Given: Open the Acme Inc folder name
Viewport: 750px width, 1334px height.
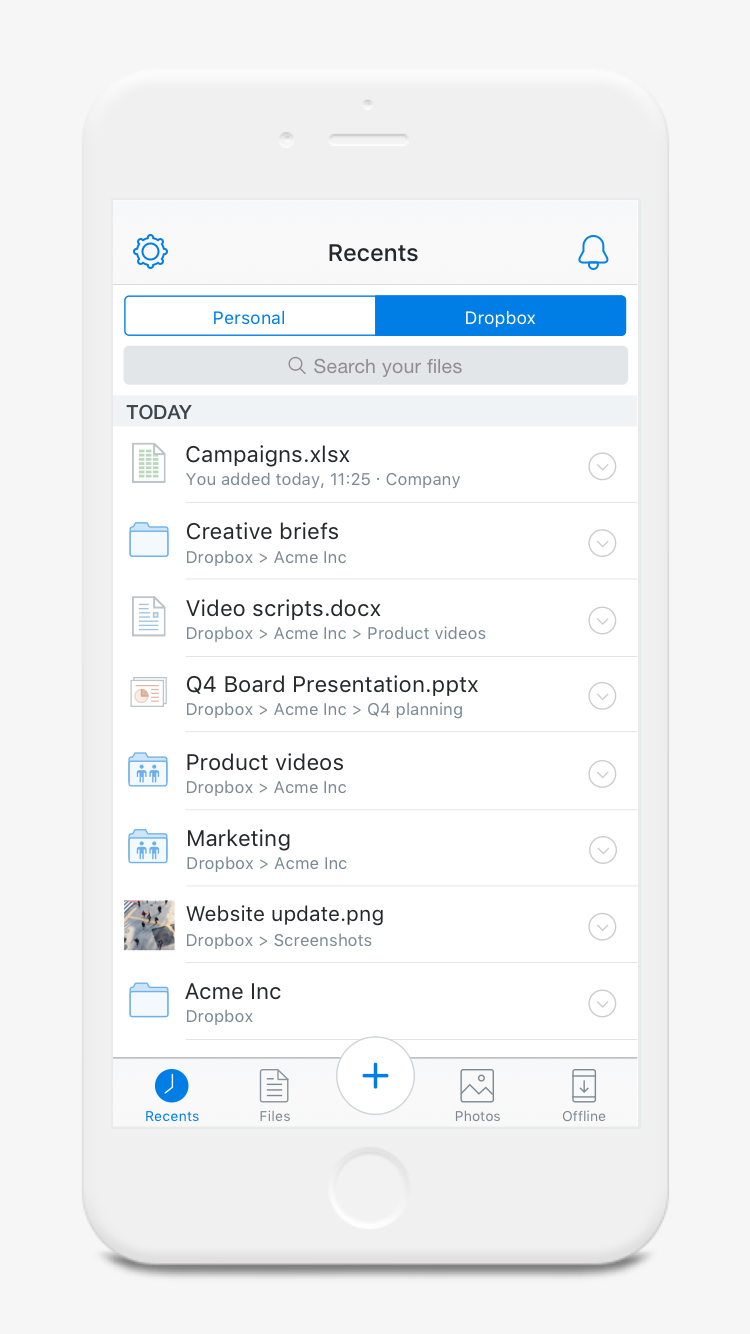Looking at the screenshot, I should click(x=234, y=991).
